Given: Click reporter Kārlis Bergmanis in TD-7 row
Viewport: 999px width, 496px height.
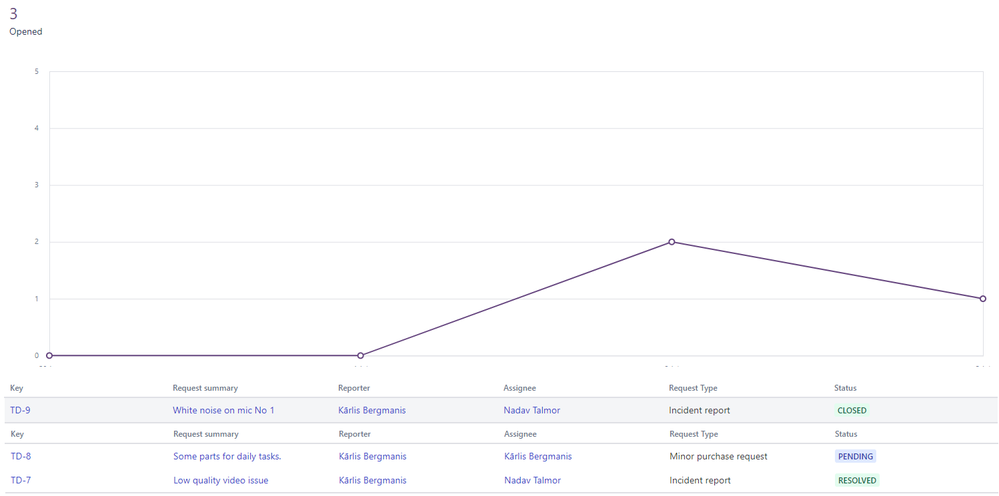Looking at the screenshot, I should [373, 481].
